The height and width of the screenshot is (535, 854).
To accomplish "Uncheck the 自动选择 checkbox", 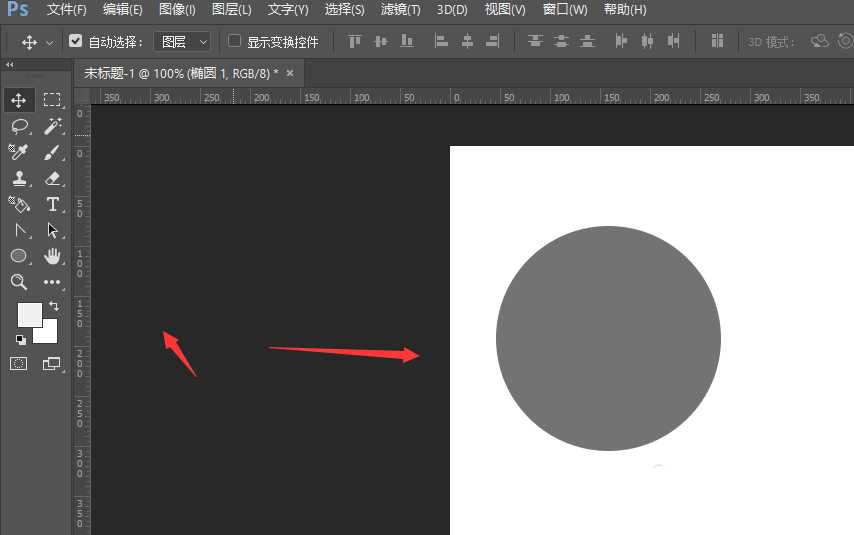I will coord(76,42).
